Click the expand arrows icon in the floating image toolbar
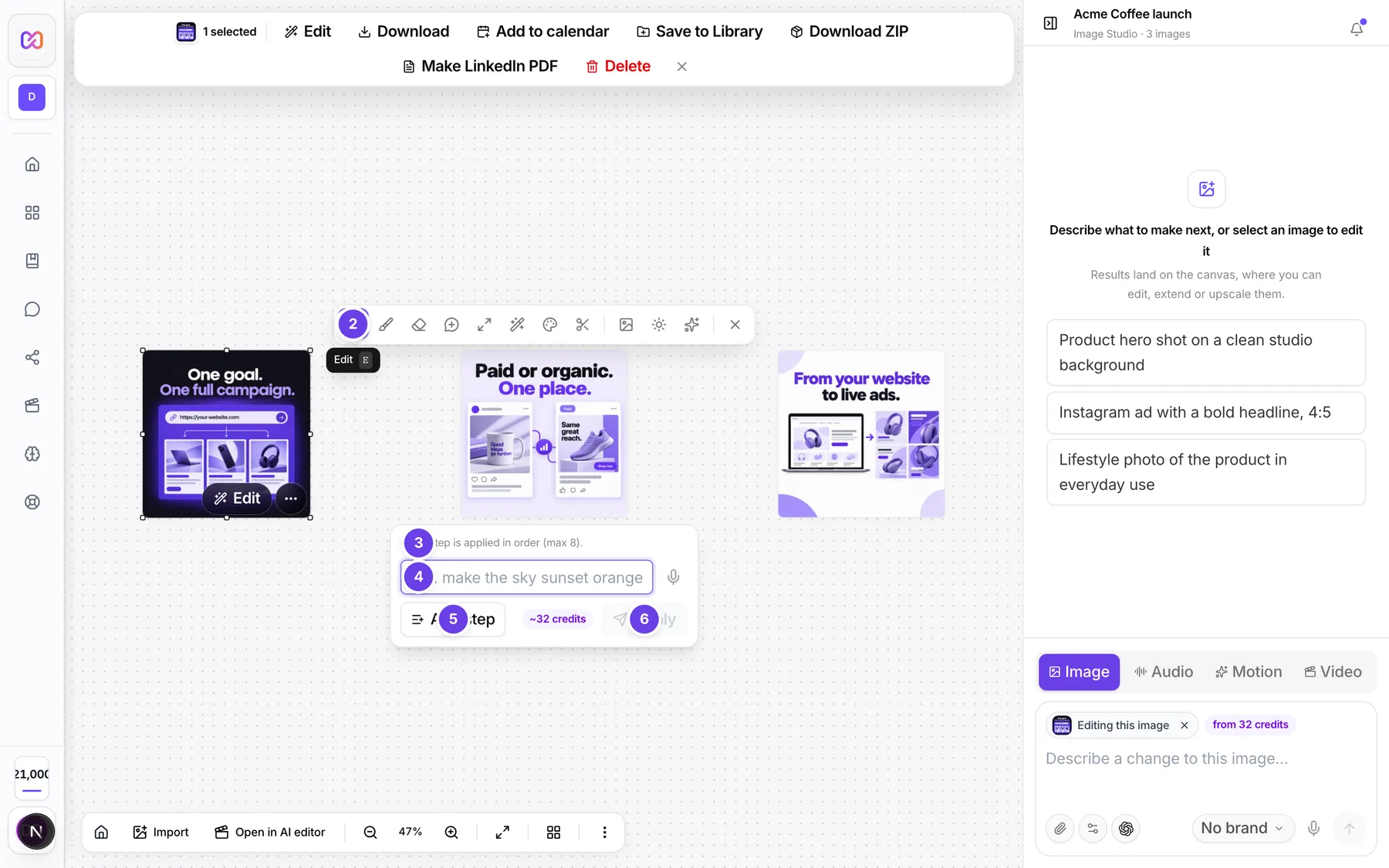This screenshot has height=868, width=1389. tap(485, 325)
